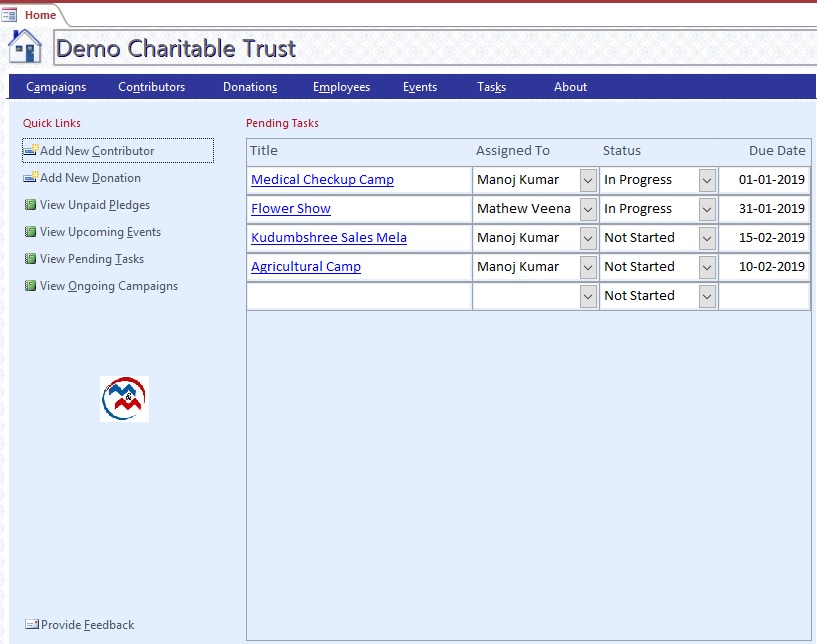Click the Demo Charitable Trust title field
The width and height of the screenshot is (817, 644).
coord(435,48)
